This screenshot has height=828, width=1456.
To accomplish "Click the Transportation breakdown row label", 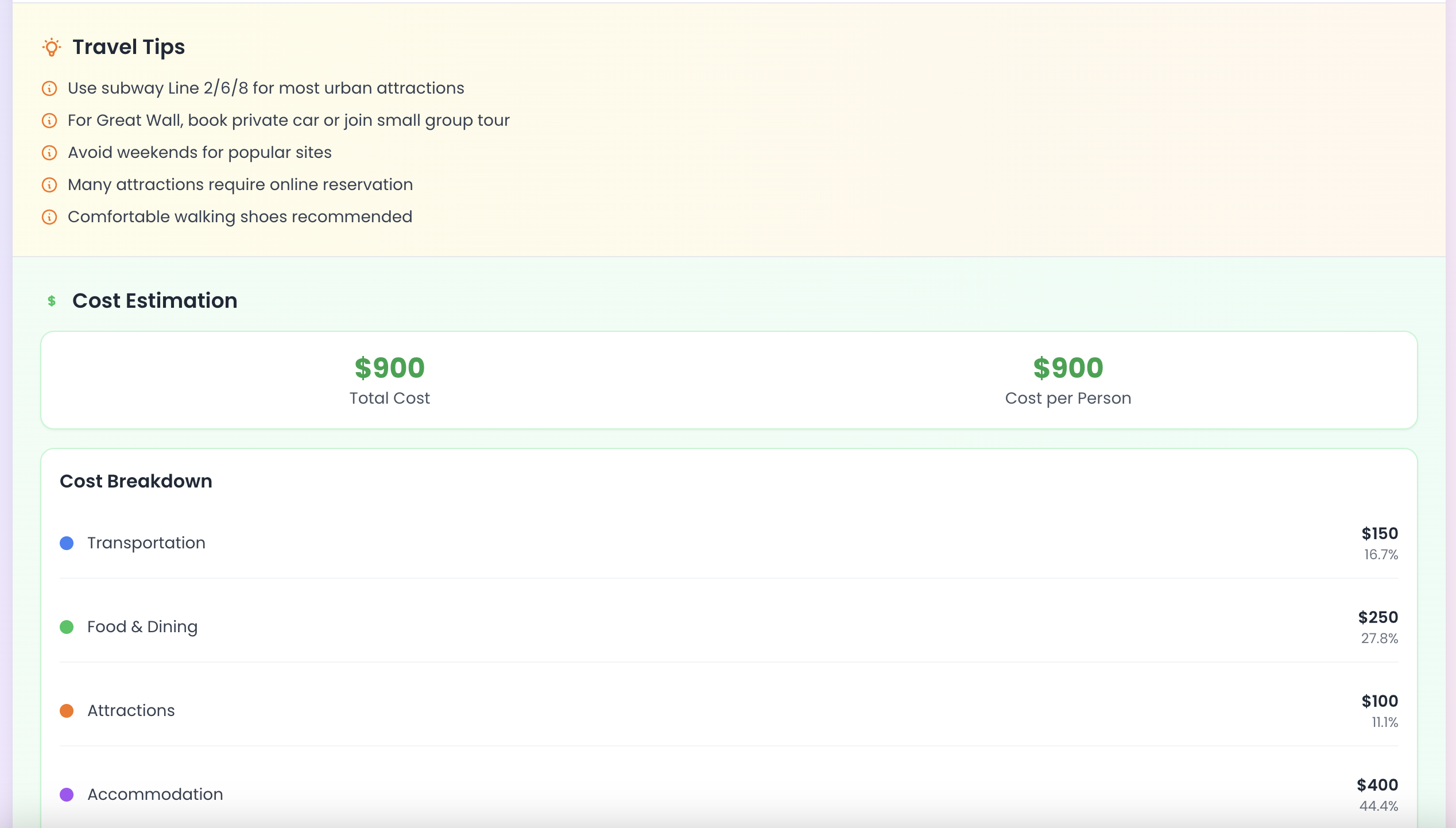I will click(146, 543).
